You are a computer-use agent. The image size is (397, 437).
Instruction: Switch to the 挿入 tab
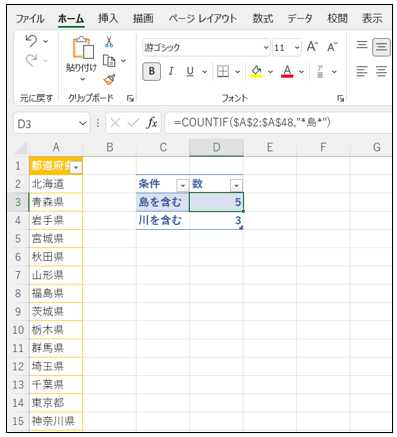pyautogui.click(x=108, y=19)
